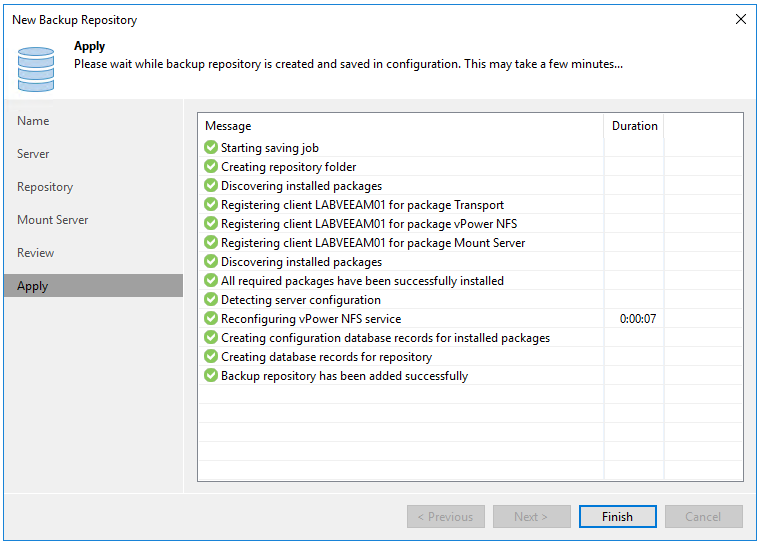The width and height of the screenshot is (761, 546).
Task: Click success icon next to Creating repository folder
Action: pyautogui.click(x=211, y=167)
